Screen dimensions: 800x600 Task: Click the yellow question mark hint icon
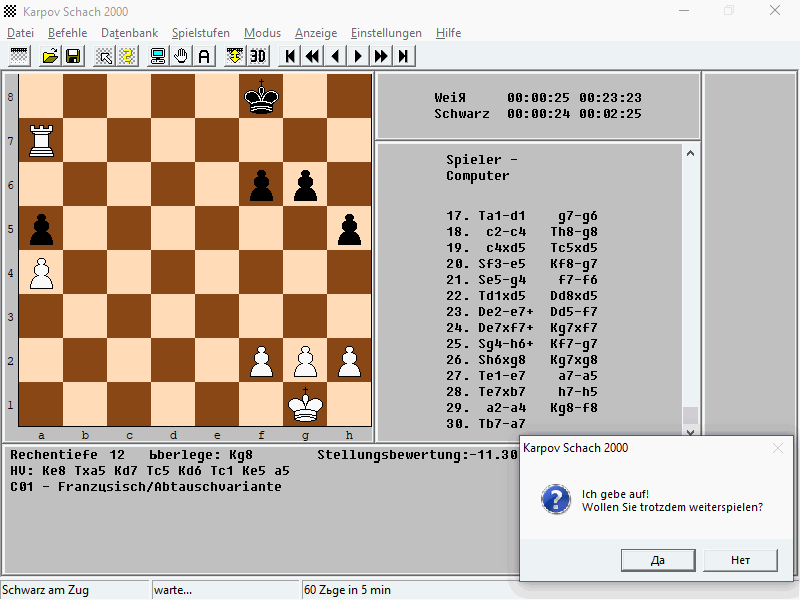(x=128, y=56)
